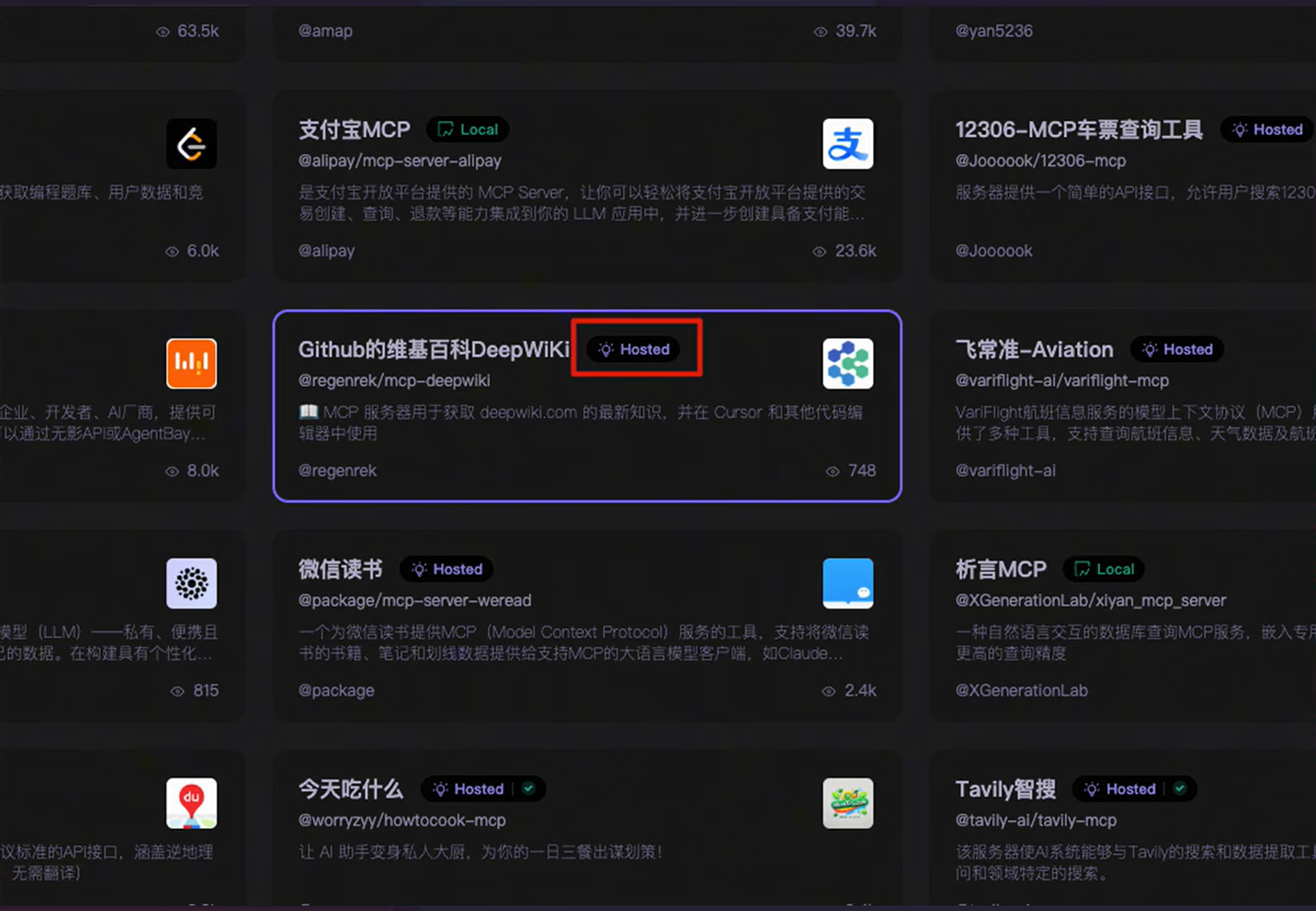Screen dimensions: 1316x911
Task: Click the blue Alipay logo icon
Action: click(x=847, y=143)
